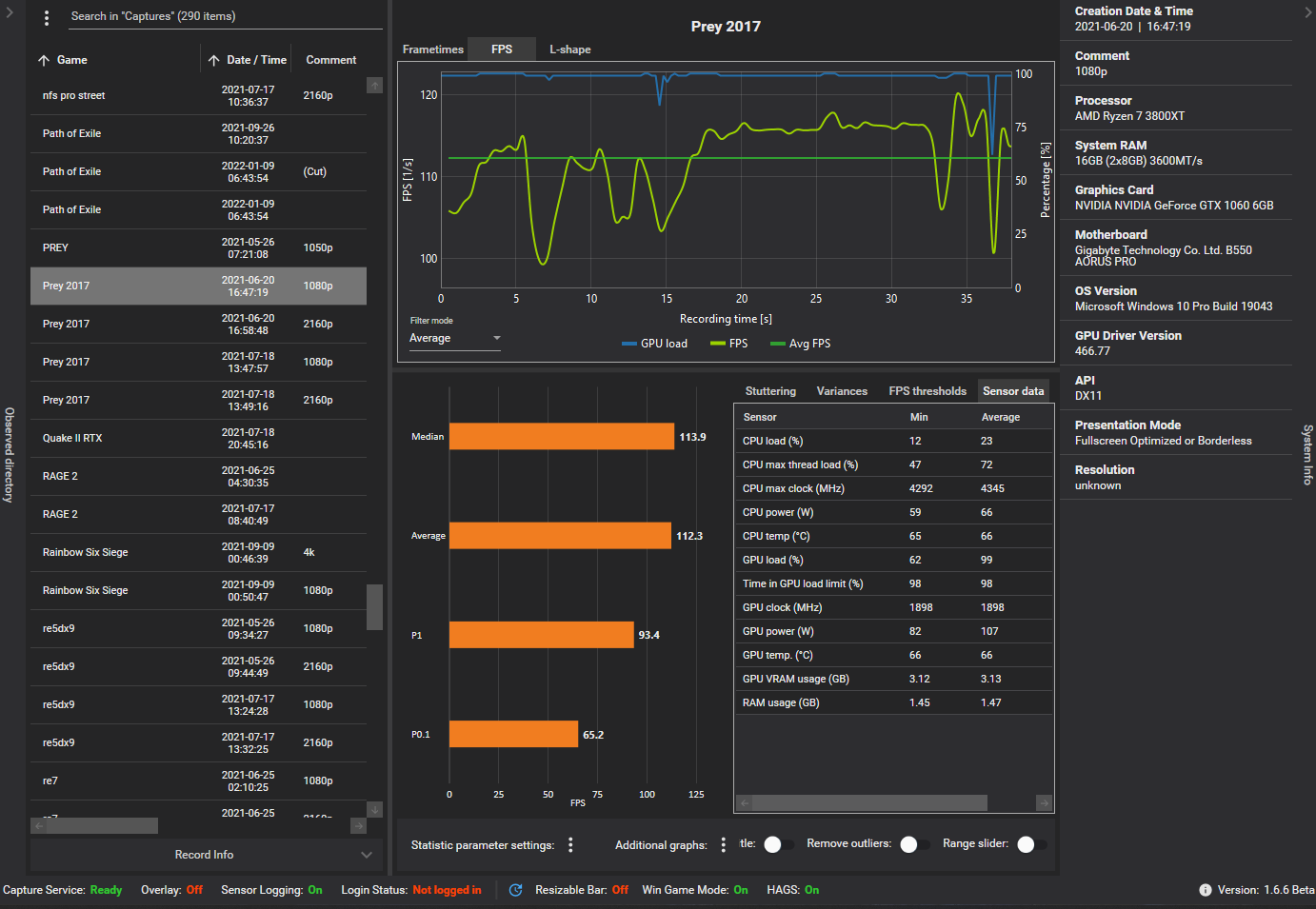
Task: Click the System Info vertical label
Action: (x=1307, y=455)
